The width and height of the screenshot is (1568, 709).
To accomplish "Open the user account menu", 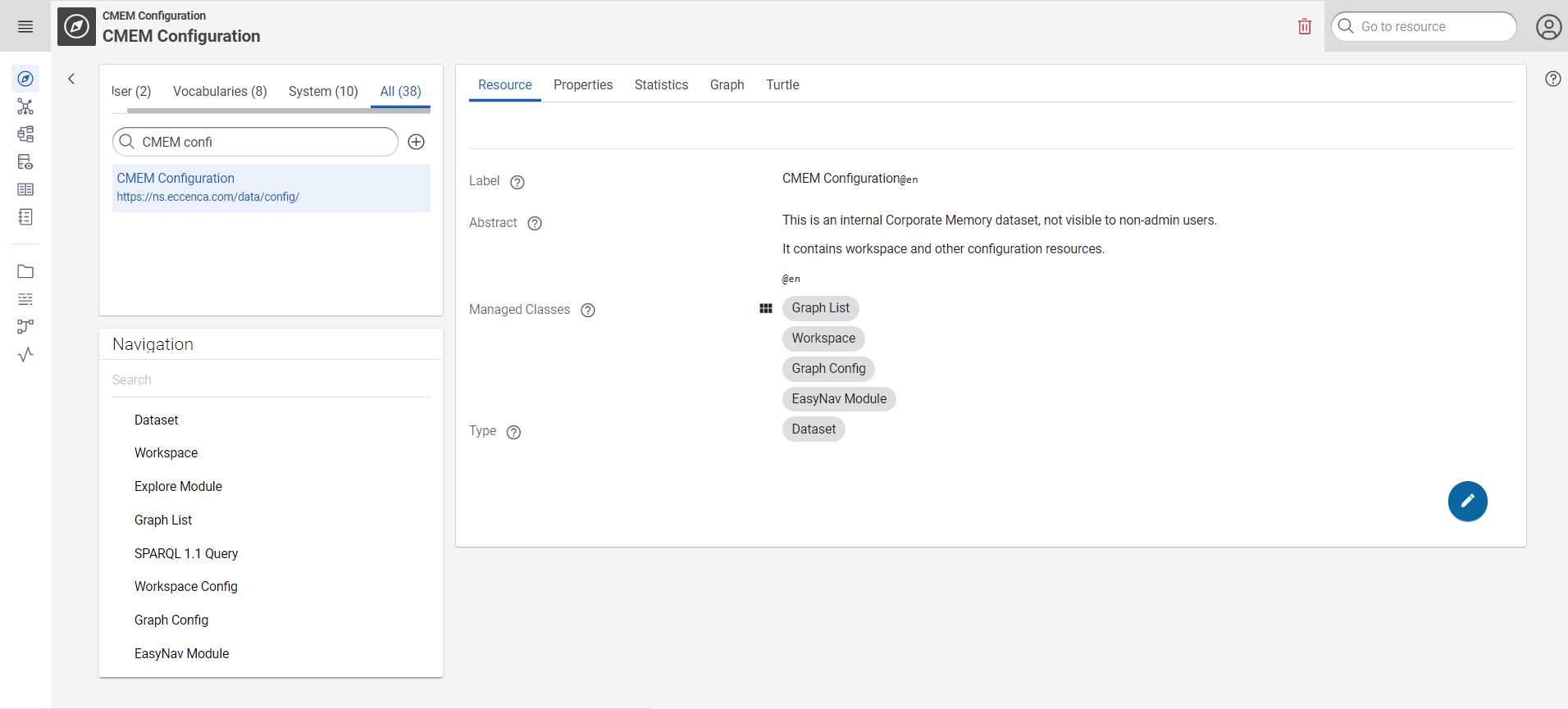I will click(x=1547, y=27).
